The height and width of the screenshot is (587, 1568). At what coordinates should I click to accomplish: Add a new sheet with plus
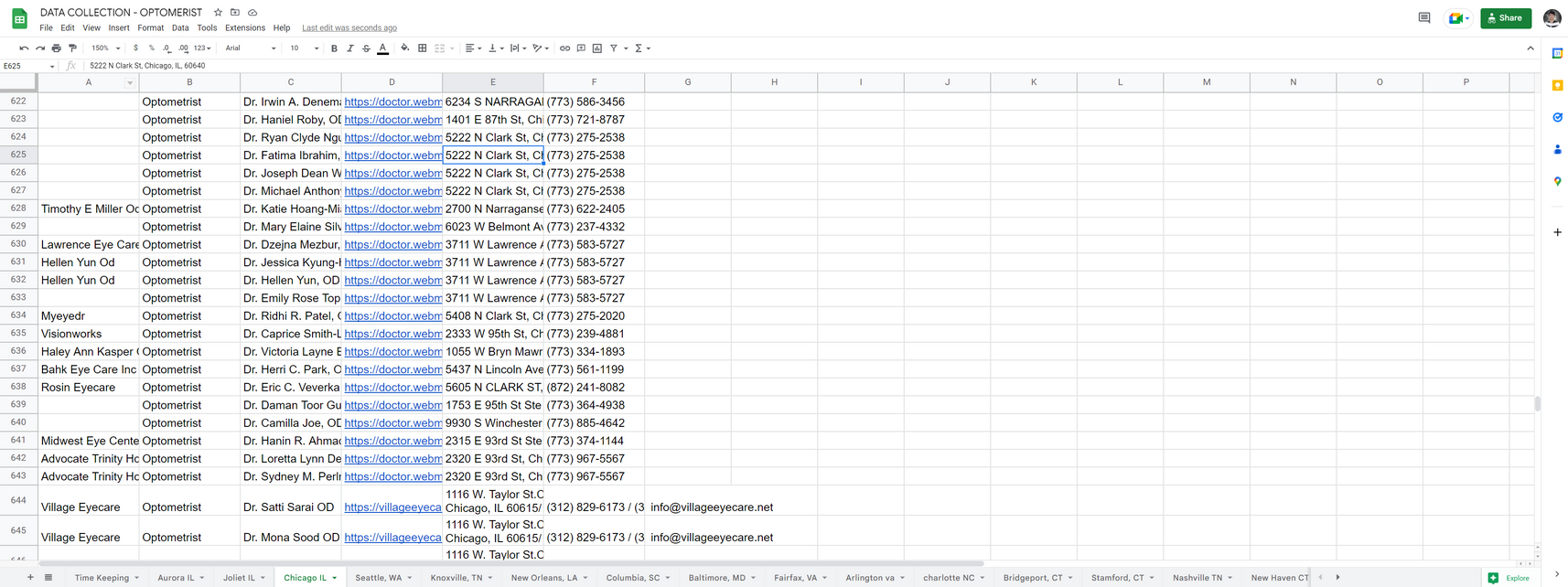(30, 578)
